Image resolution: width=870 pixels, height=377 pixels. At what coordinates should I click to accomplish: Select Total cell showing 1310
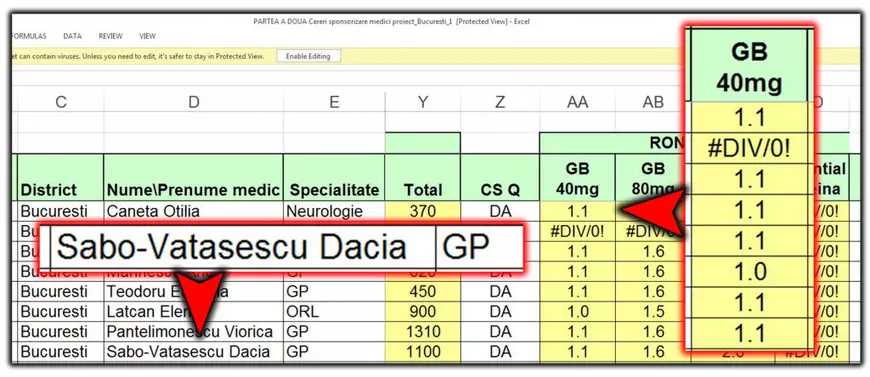(x=423, y=331)
